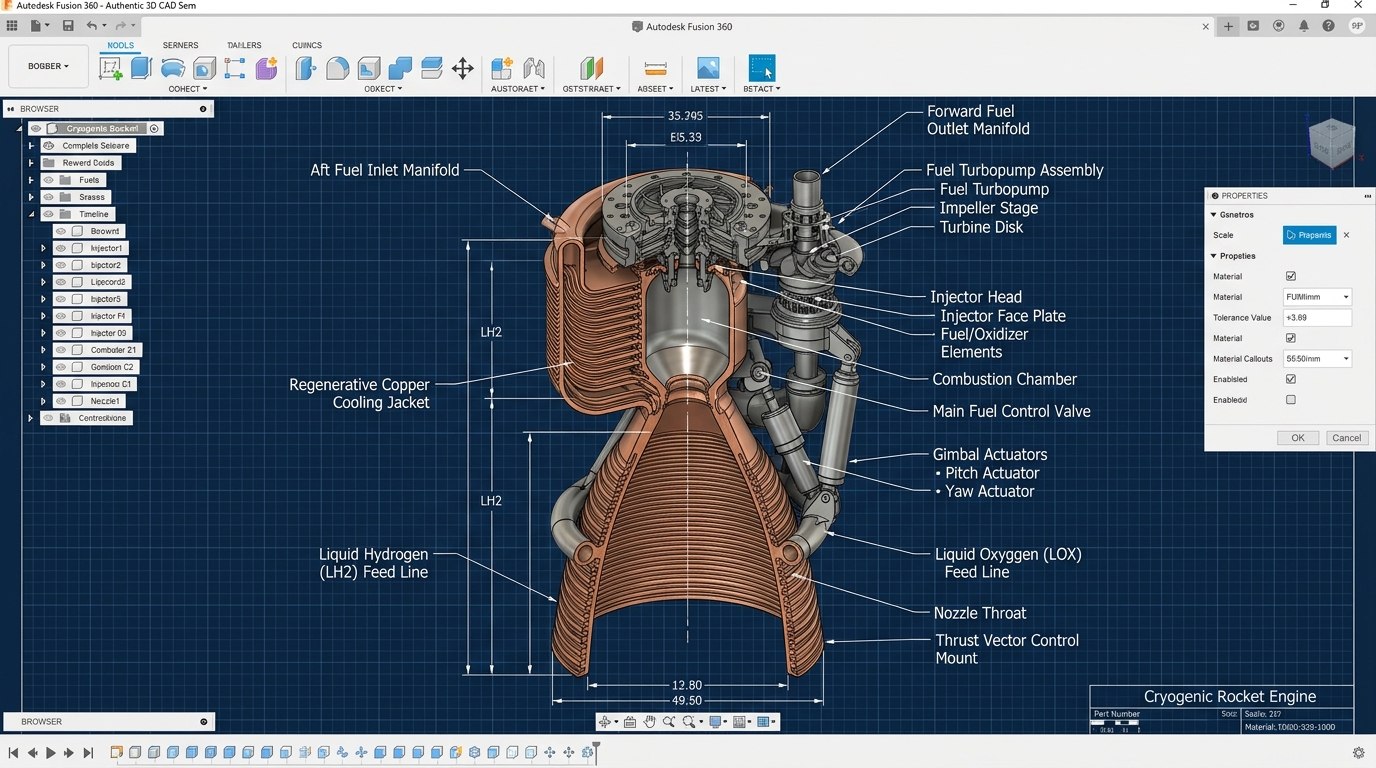
Task: Toggle visibility of Combuster 21
Action: pos(61,350)
